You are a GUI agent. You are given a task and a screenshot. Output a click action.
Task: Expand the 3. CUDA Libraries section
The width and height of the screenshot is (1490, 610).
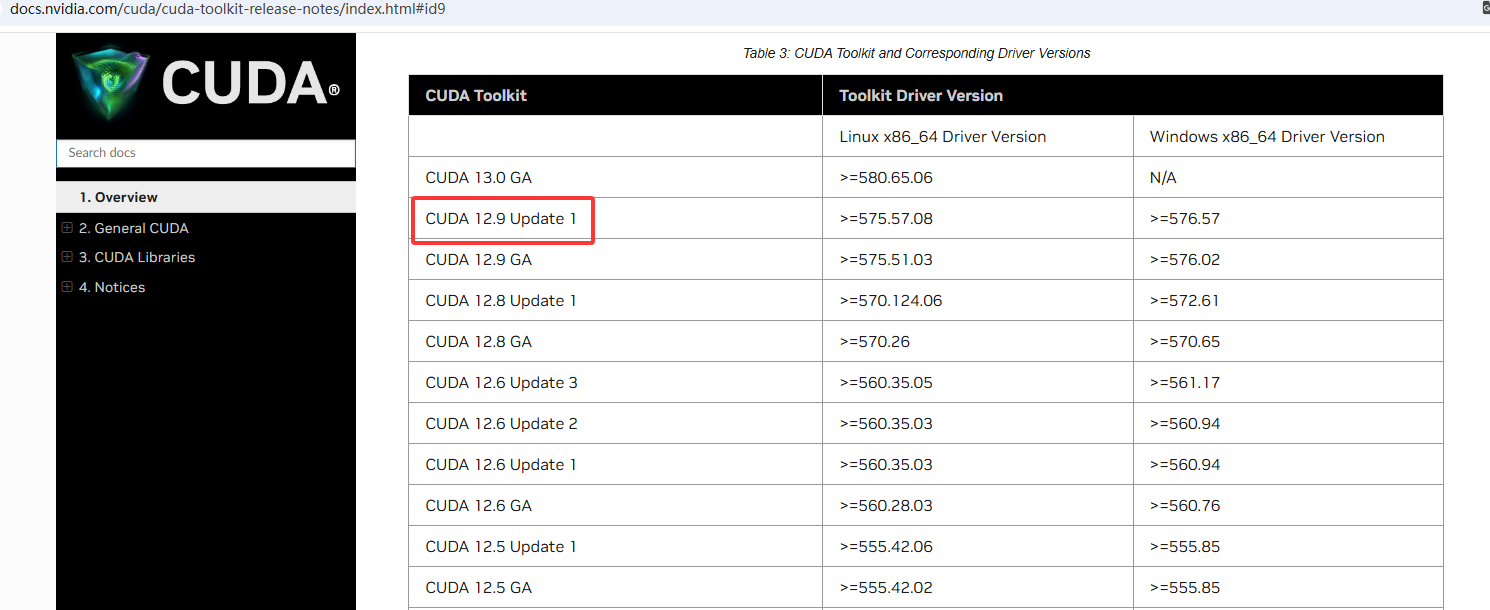(67, 257)
